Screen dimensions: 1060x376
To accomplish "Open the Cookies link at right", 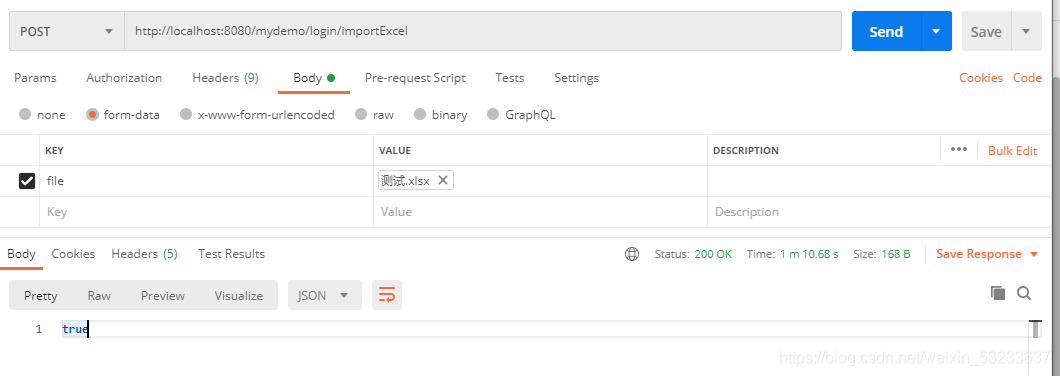I will [981, 78].
